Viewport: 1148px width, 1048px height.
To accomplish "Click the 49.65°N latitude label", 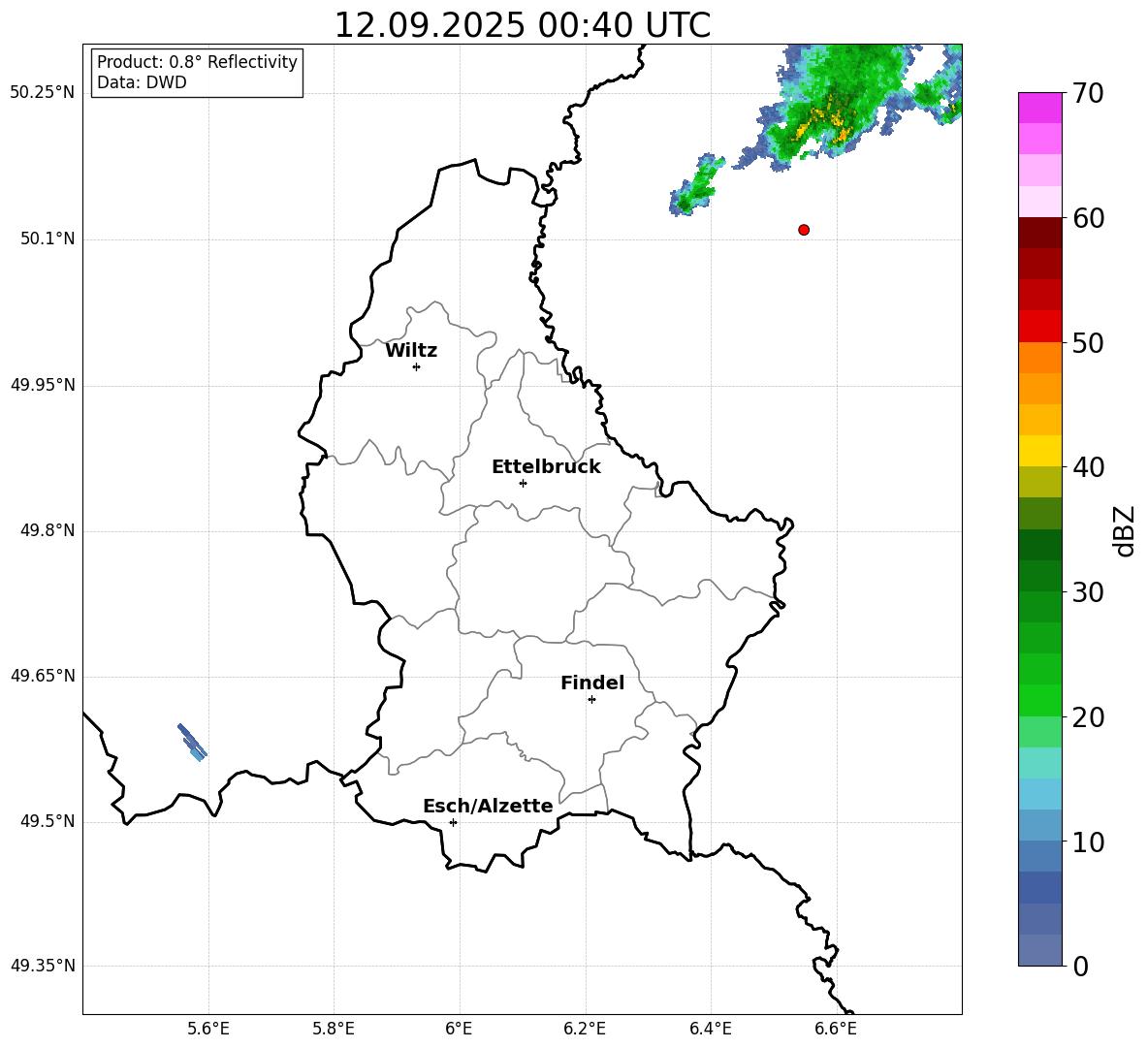I will click(x=43, y=676).
